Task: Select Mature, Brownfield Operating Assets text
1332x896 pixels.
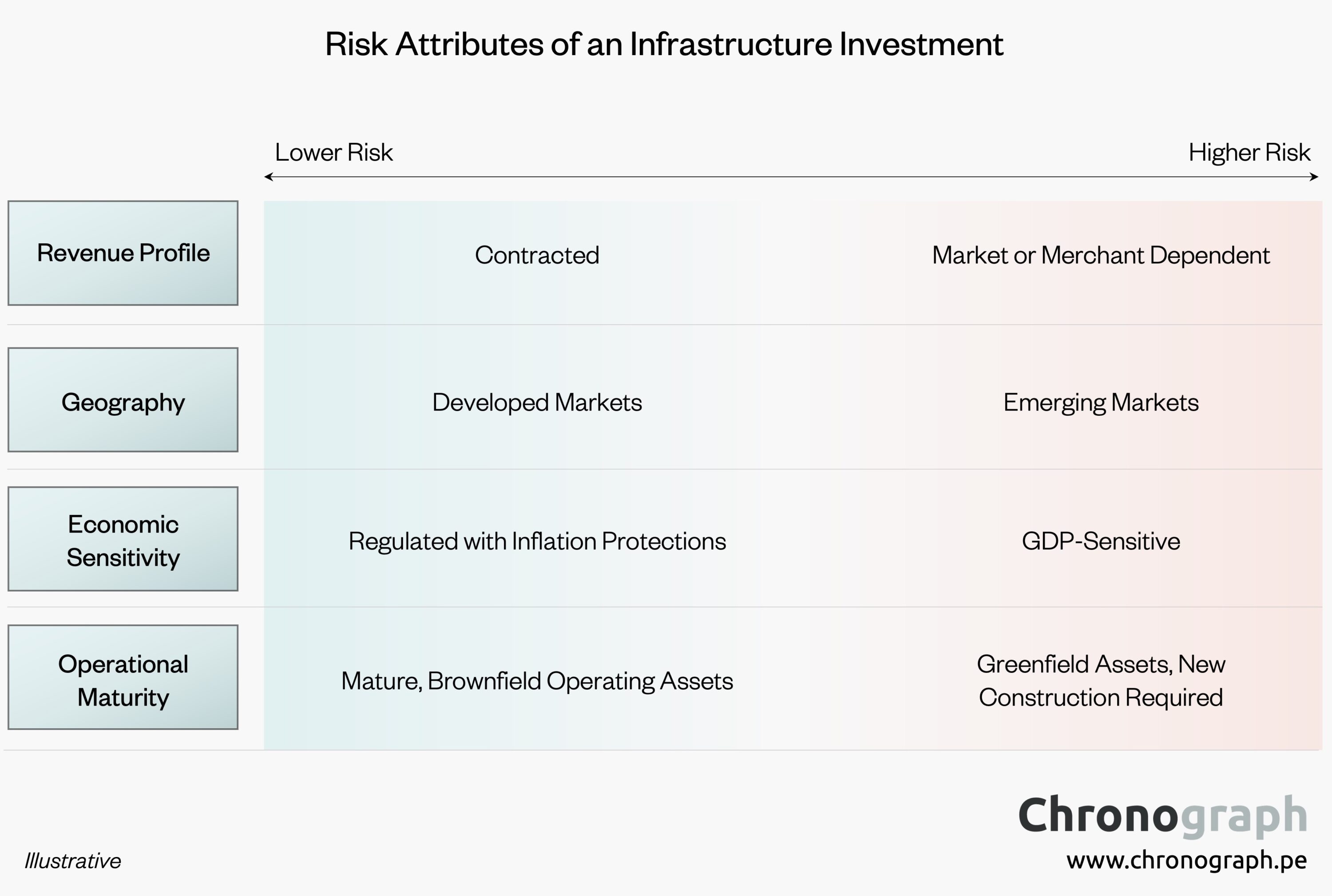Action: [537, 681]
